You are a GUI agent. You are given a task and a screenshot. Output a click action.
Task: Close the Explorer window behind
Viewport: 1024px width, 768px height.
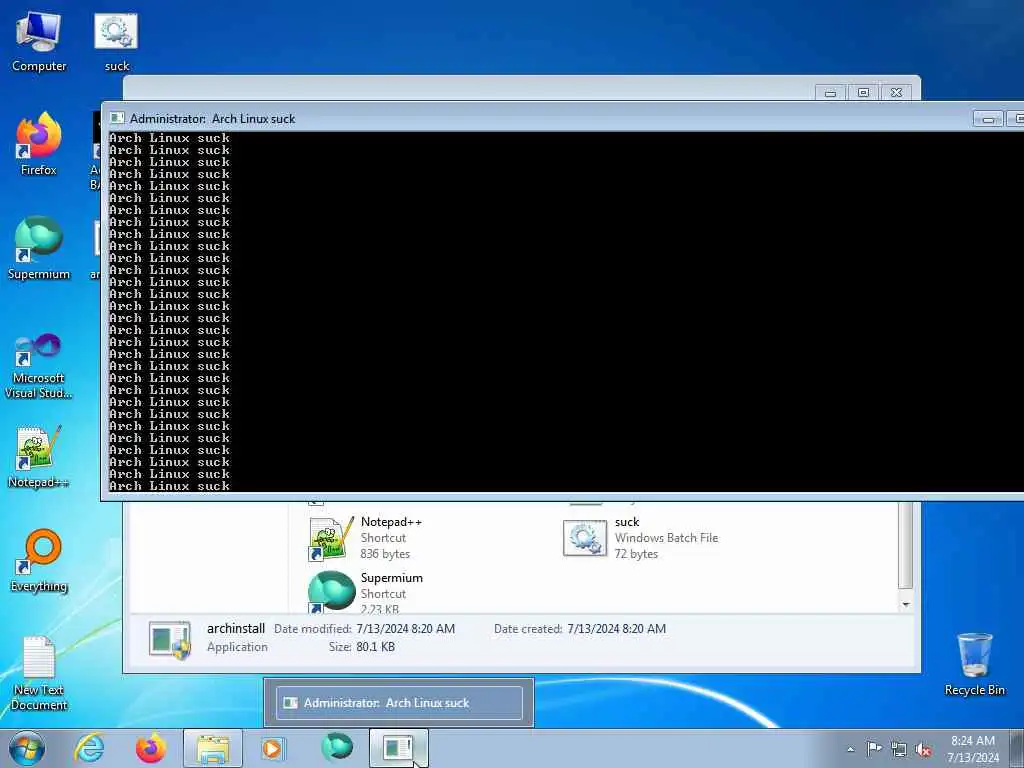896,93
